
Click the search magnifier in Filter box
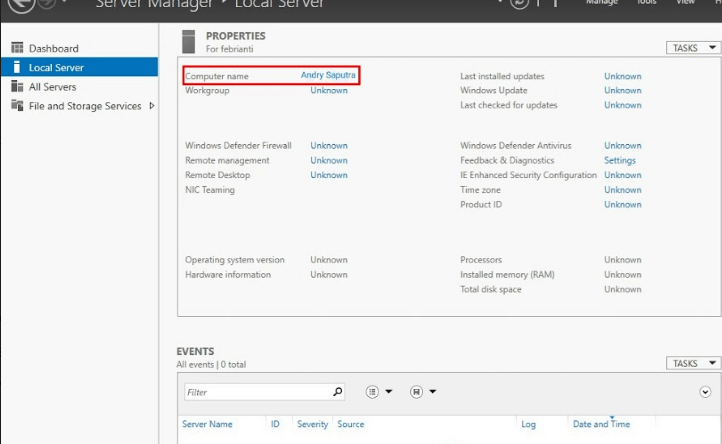click(337, 392)
